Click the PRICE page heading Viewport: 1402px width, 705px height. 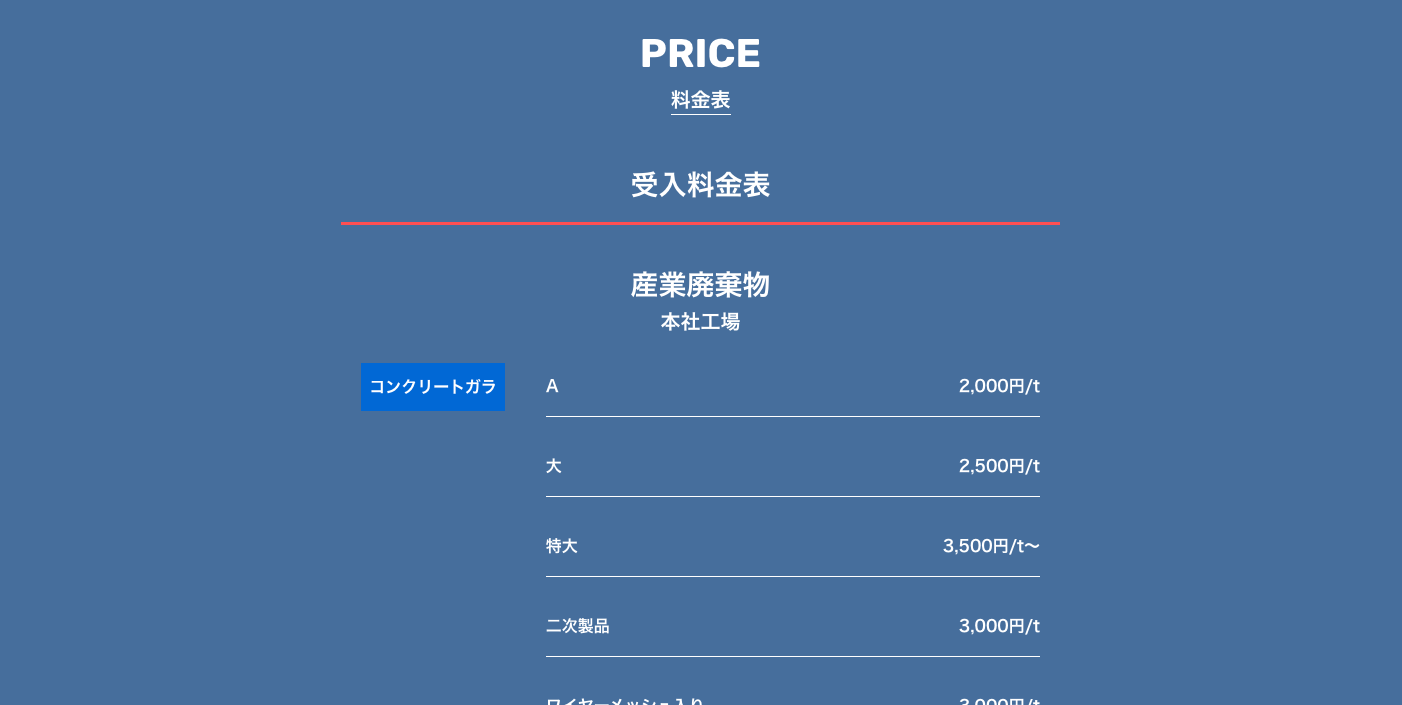pos(700,53)
